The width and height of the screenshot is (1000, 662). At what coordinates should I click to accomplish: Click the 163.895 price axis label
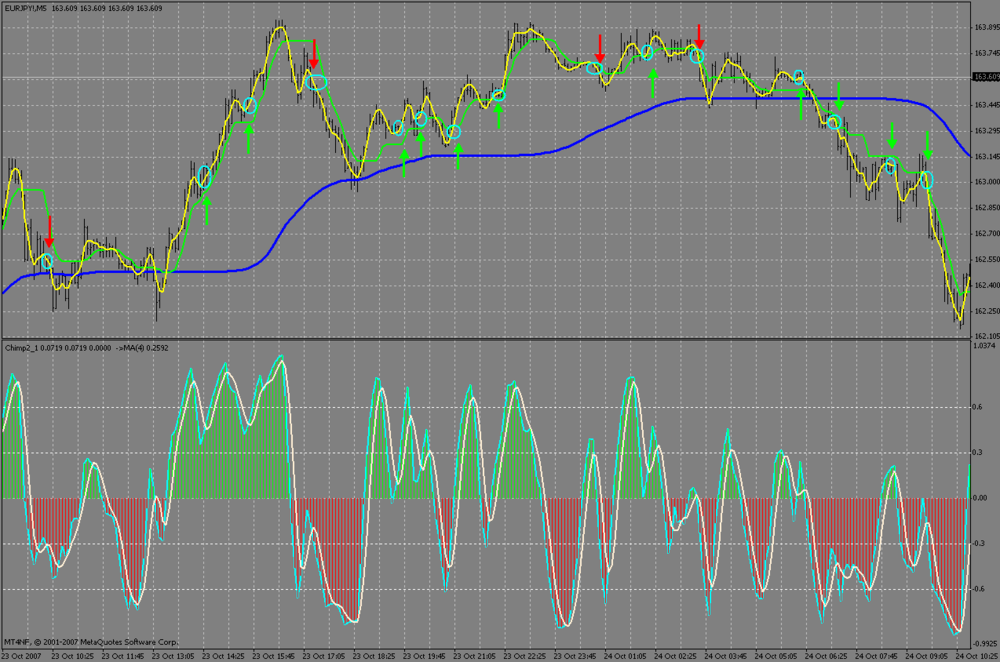pos(986,27)
